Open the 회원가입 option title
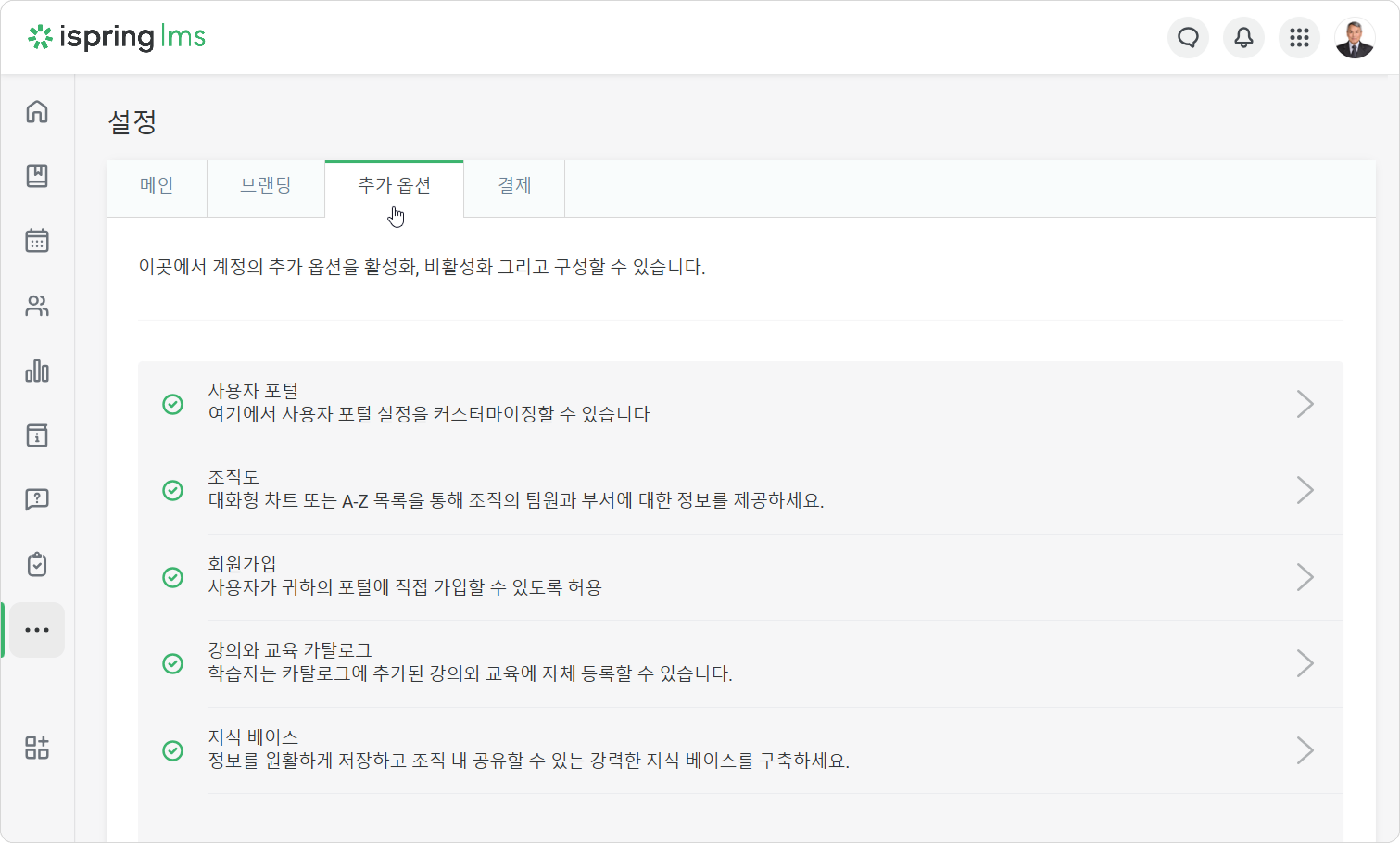 point(242,564)
